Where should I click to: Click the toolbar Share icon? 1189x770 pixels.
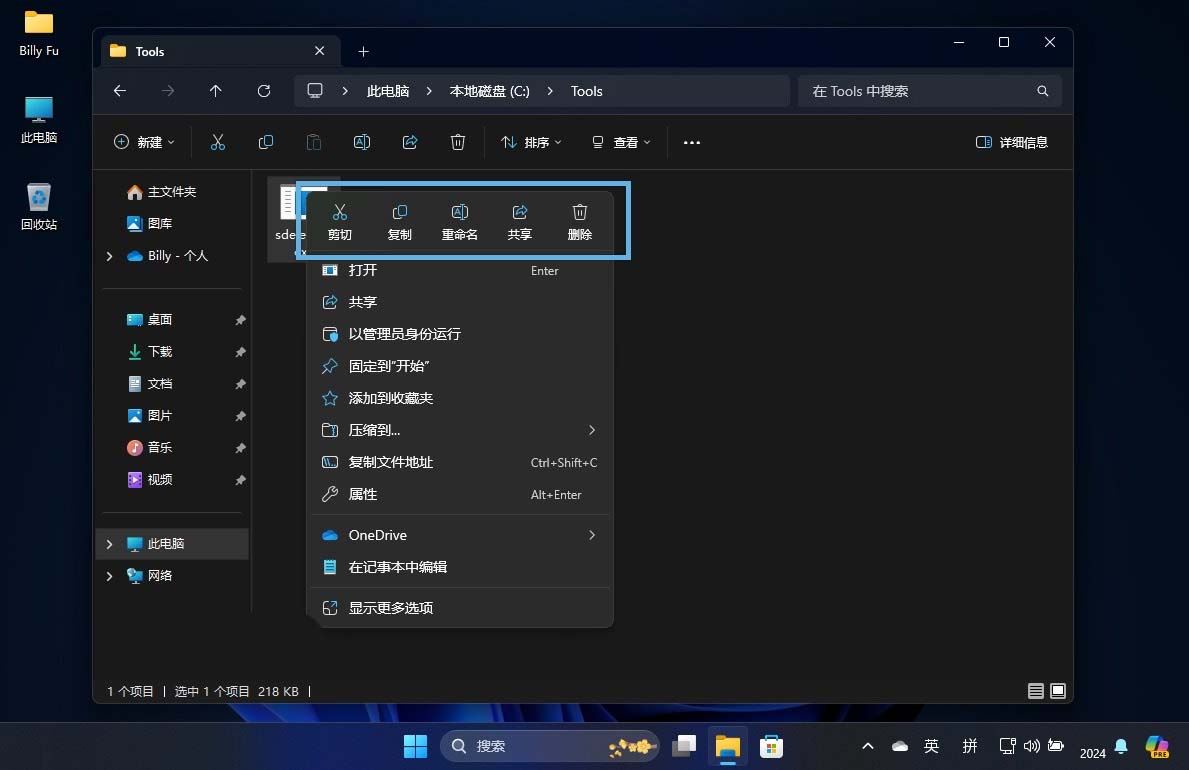tap(409, 142)
